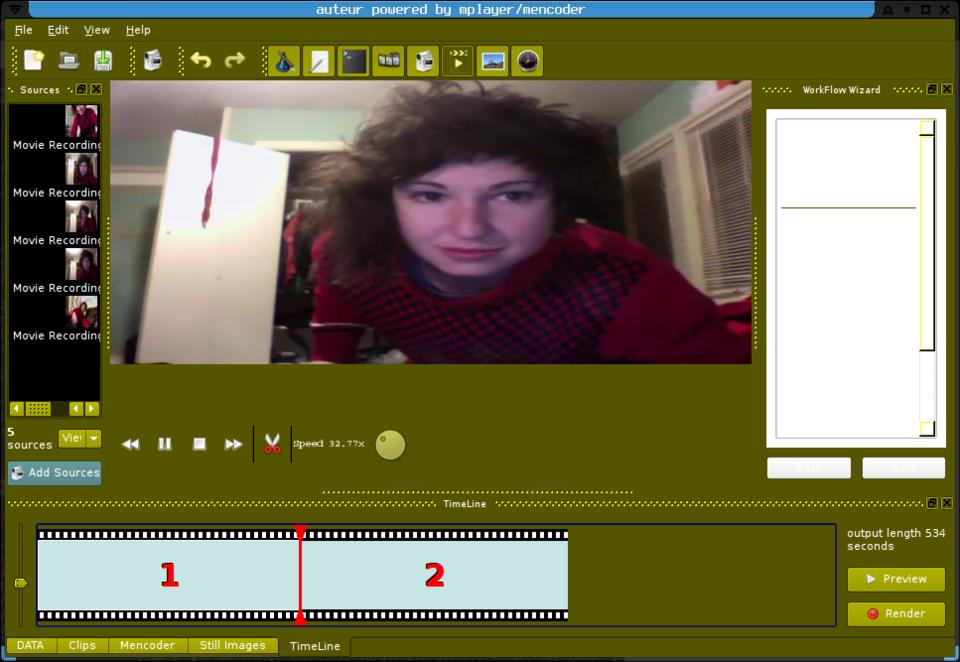Click the undo arrow icon

click(x=201, y=61)
